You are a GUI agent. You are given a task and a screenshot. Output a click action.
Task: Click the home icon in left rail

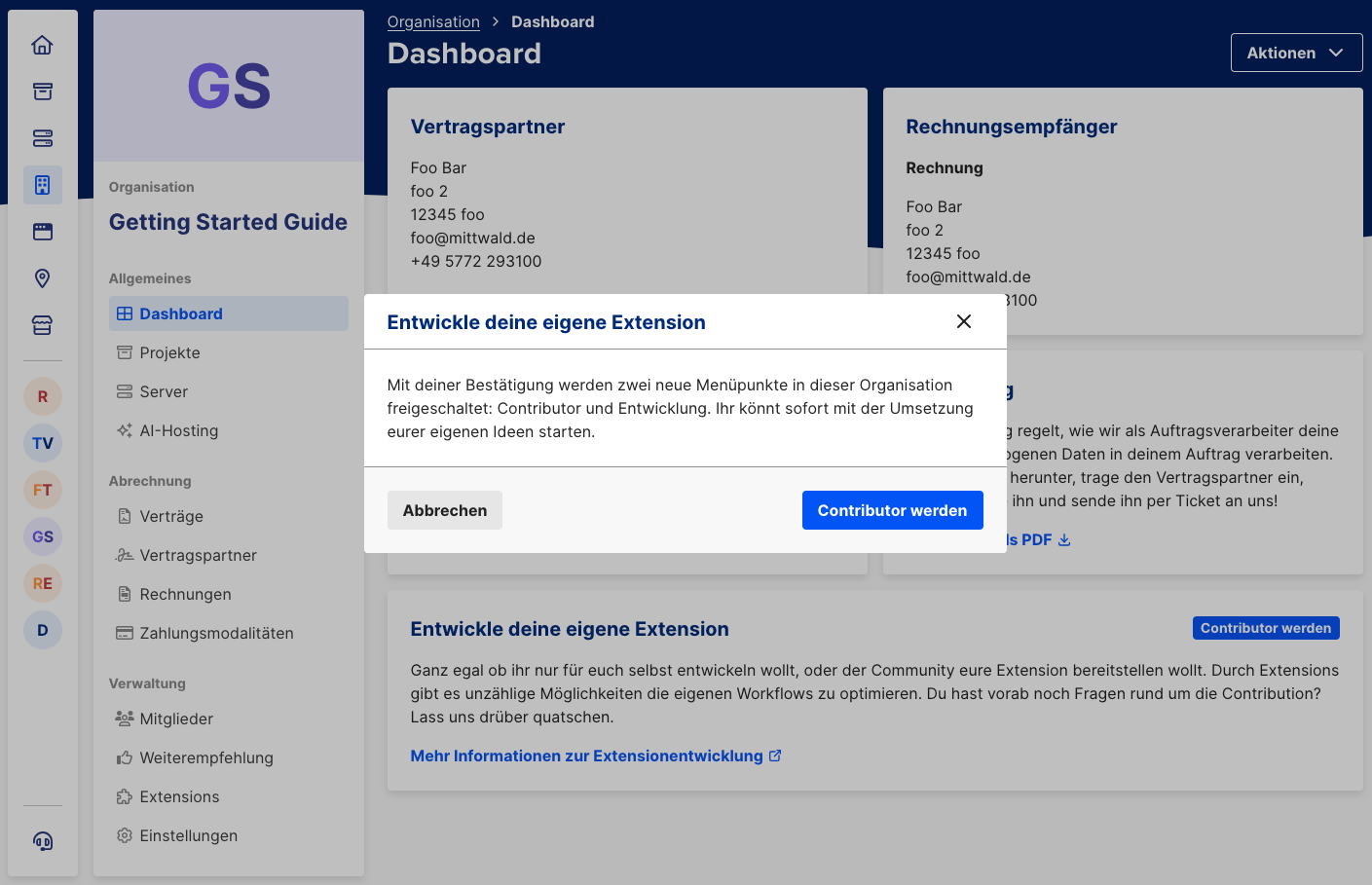point(42,45)
